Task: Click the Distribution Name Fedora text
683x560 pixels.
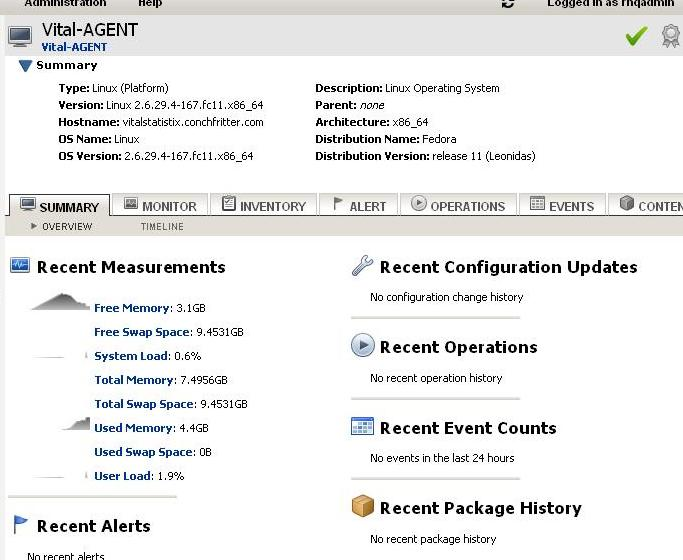Action: (439, 139)
